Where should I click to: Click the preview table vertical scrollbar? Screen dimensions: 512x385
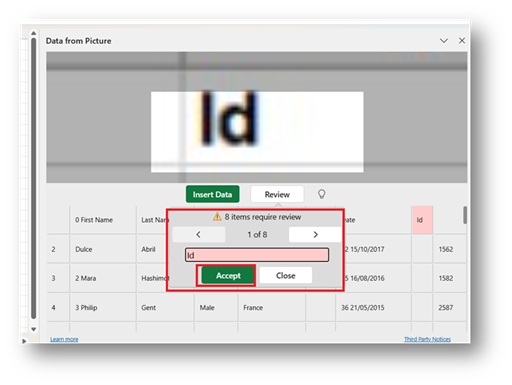tap(465, 215)
